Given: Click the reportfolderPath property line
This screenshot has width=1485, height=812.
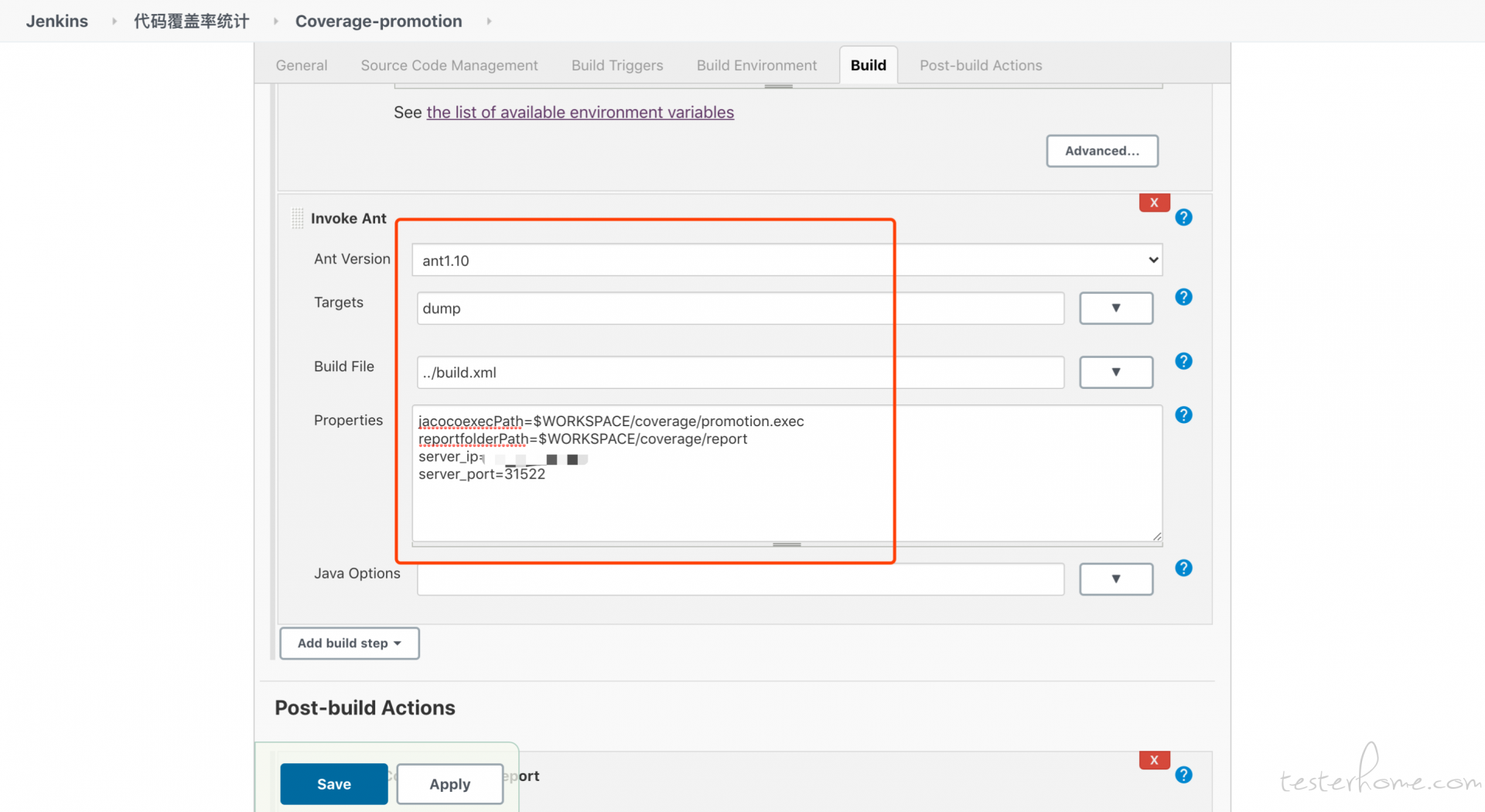Looking at the screenshot, I should click(582, 439).
